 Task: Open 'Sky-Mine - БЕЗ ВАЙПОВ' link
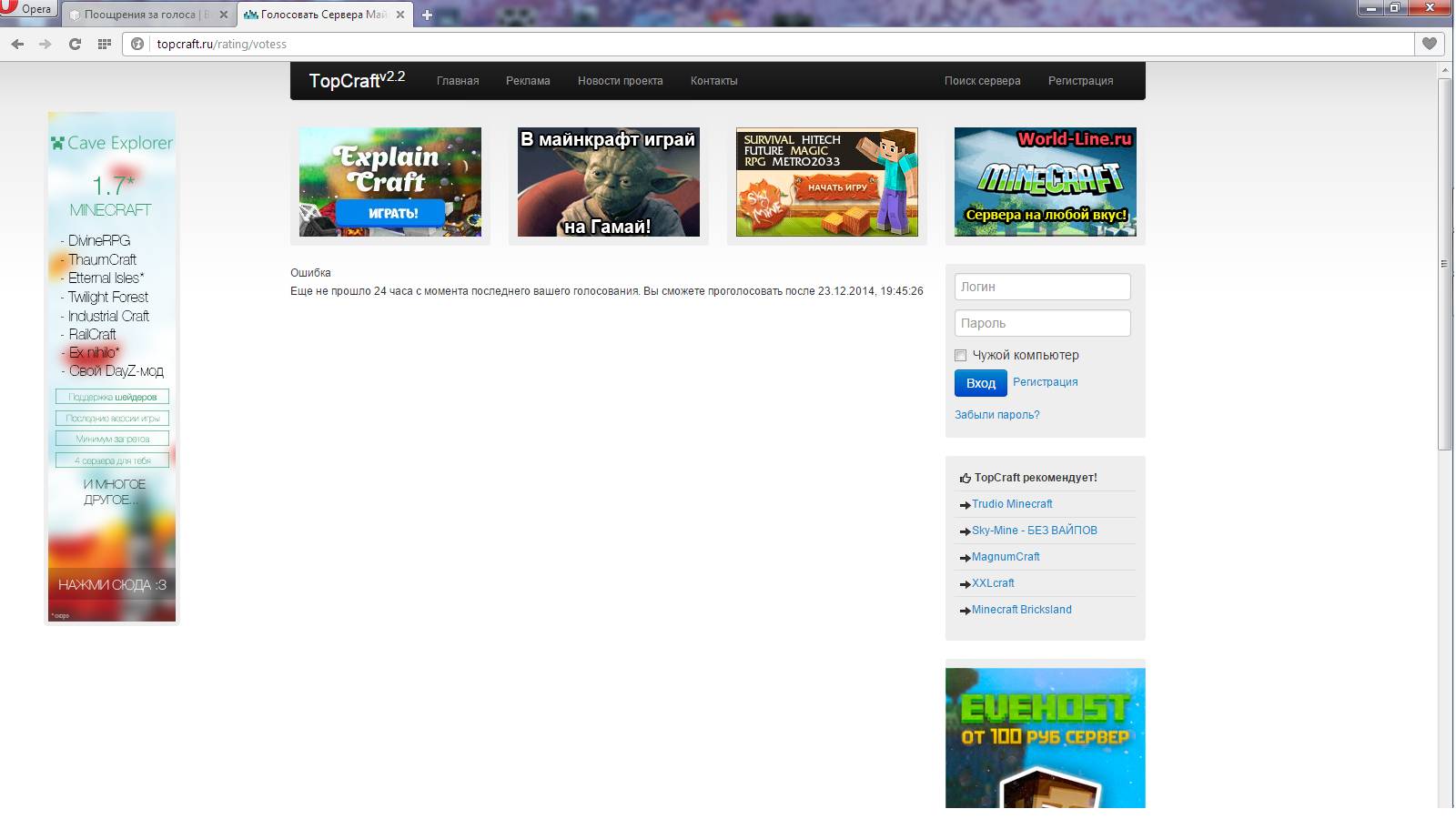1035,531
